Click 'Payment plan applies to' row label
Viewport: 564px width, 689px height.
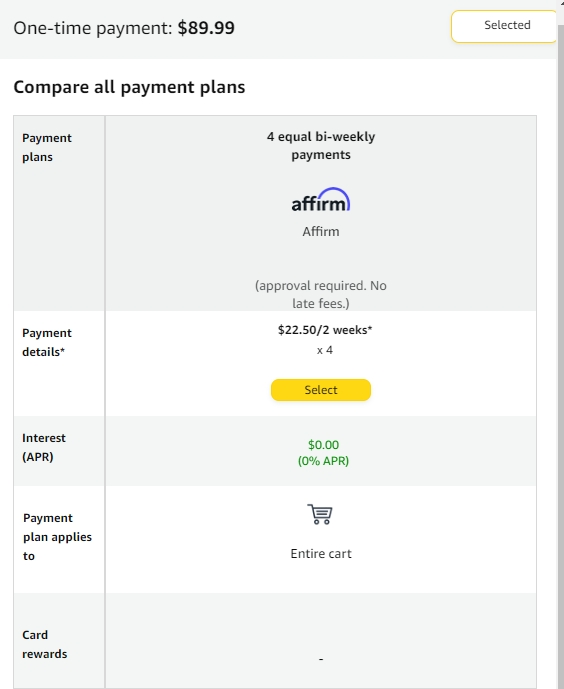57,537
